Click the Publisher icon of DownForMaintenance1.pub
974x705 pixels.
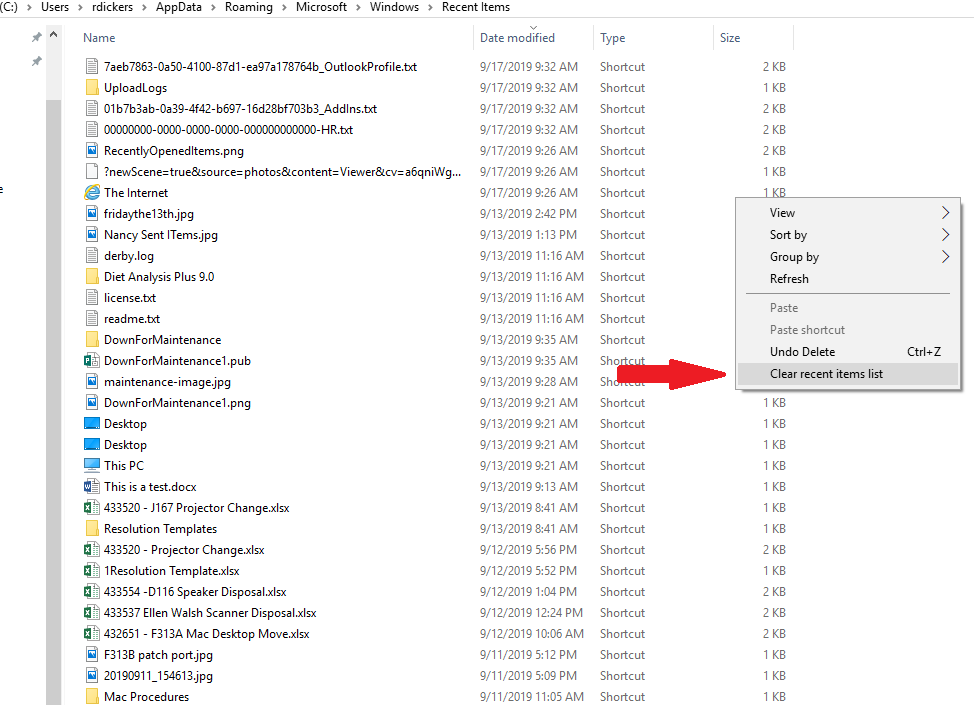[92, 361]
